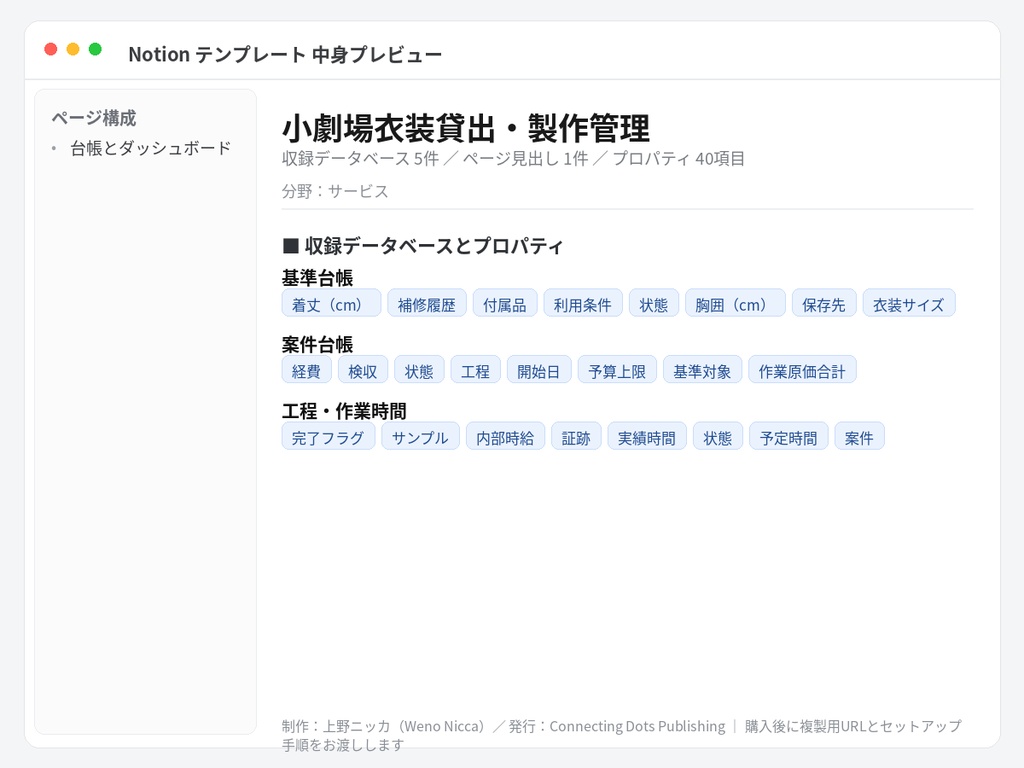Screen dimensions: 1024x768
Task: Select the 保存先 property tag
Action: tap(824, 303)
